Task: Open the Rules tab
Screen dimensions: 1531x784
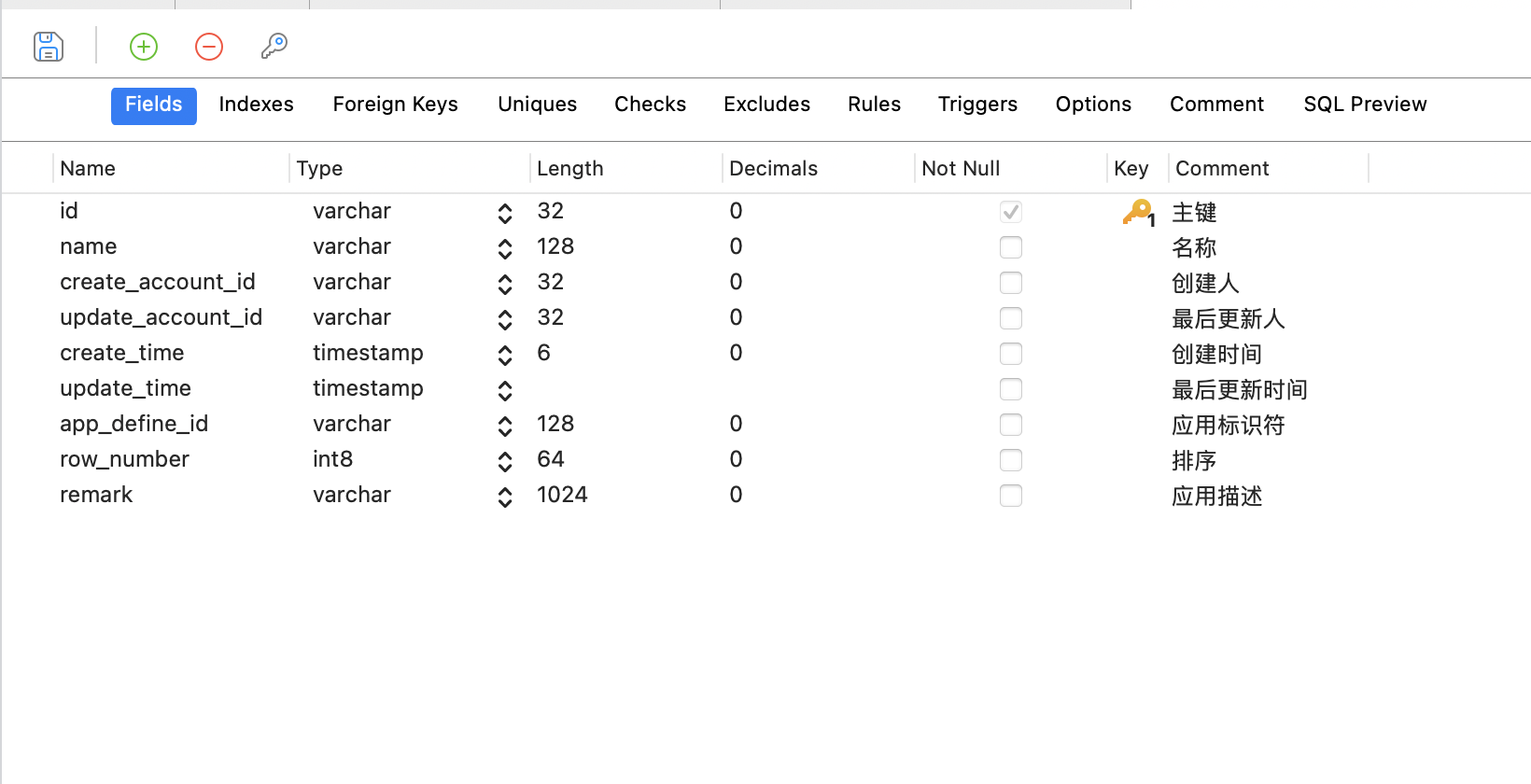Action: [875, 105]
